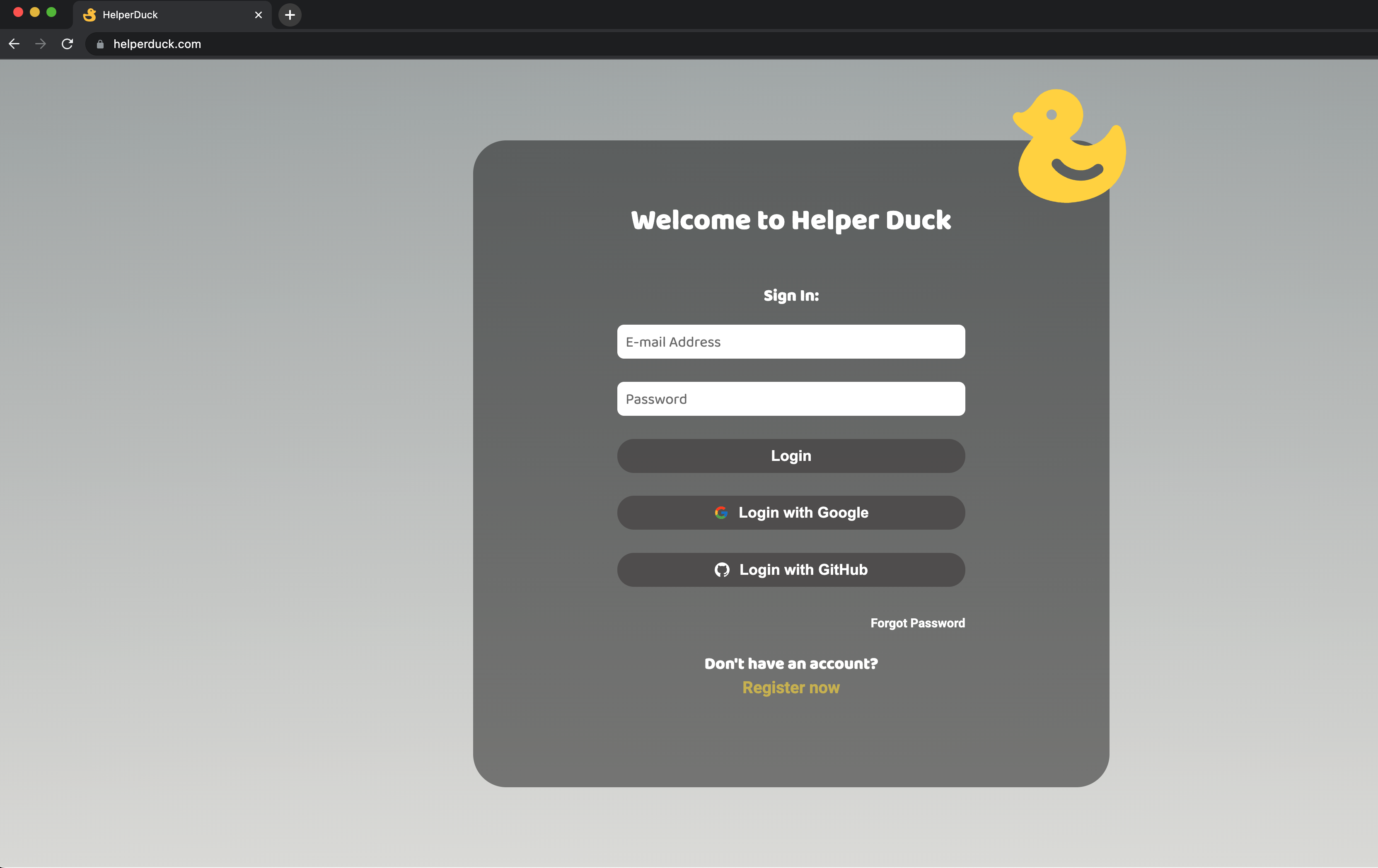Click the green macOS fullscreen button
The image size is (1378, 868).
(51, 12)
